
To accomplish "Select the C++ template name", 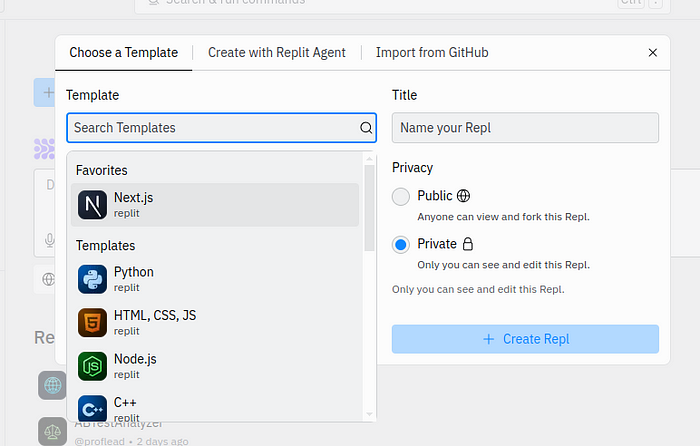I will [x=125, y=402].
